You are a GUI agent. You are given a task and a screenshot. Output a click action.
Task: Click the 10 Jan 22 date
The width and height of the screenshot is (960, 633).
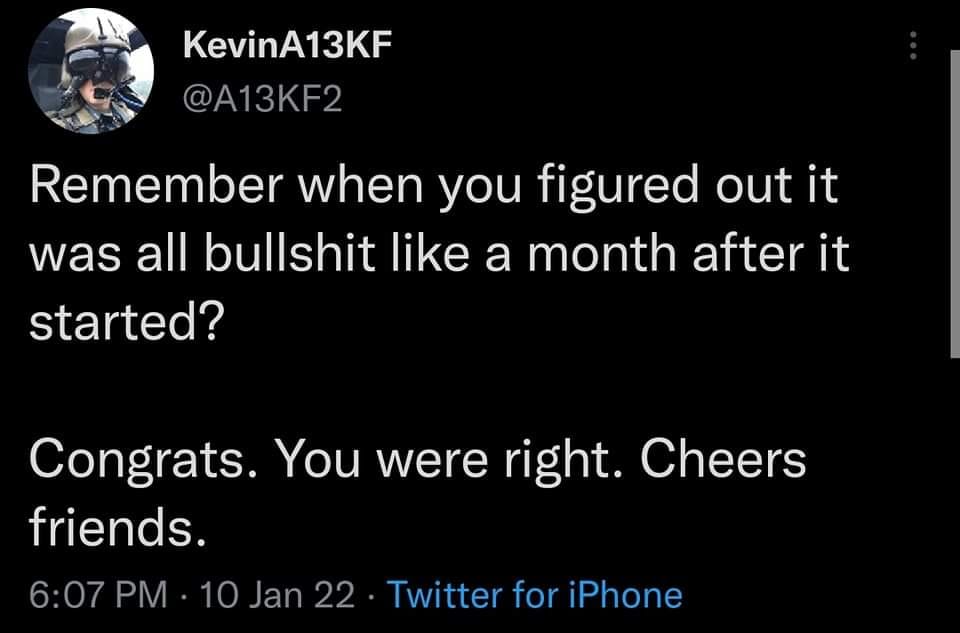tap(277, 596)
